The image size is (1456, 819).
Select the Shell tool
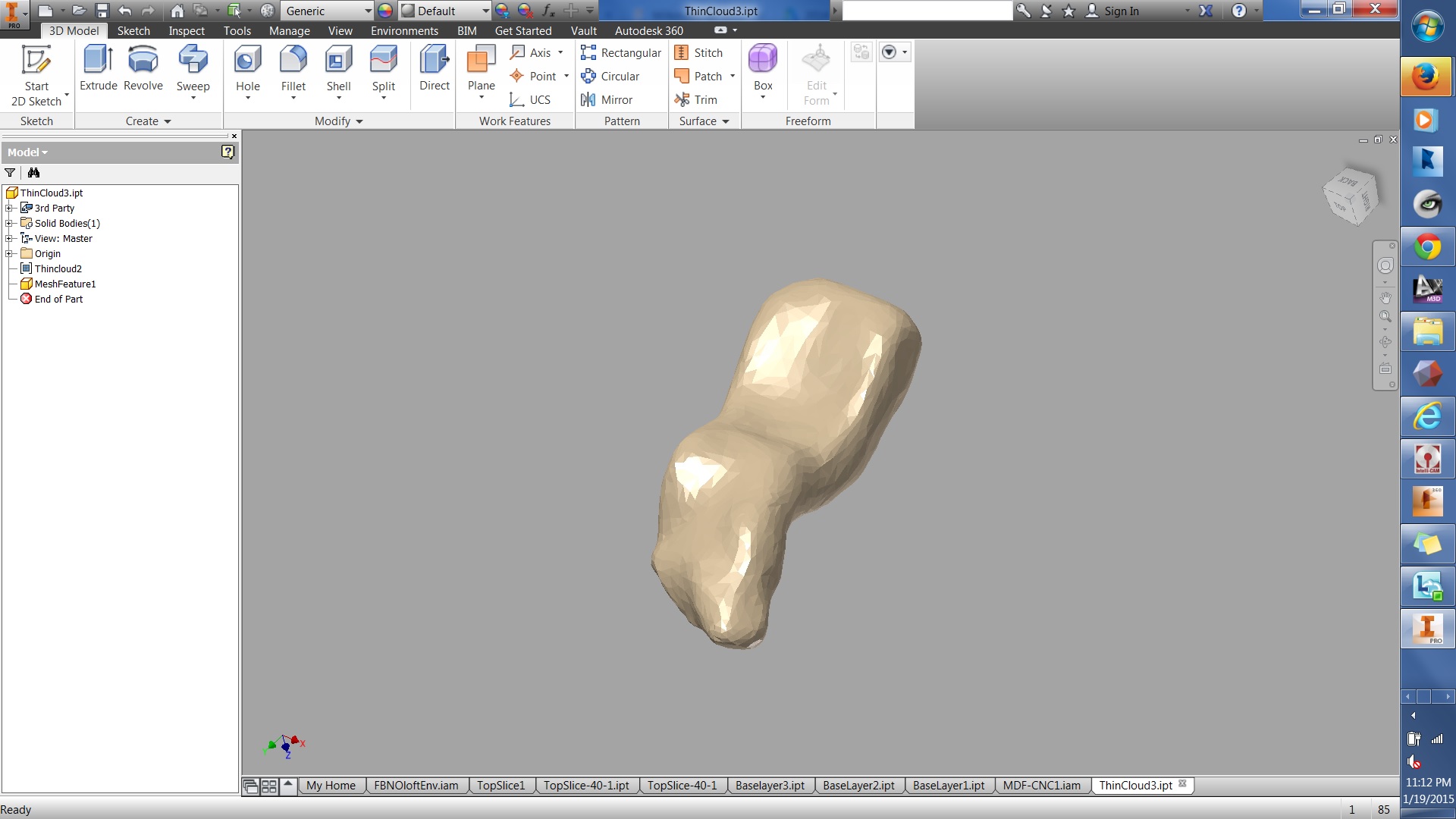[x=338, y=72]
